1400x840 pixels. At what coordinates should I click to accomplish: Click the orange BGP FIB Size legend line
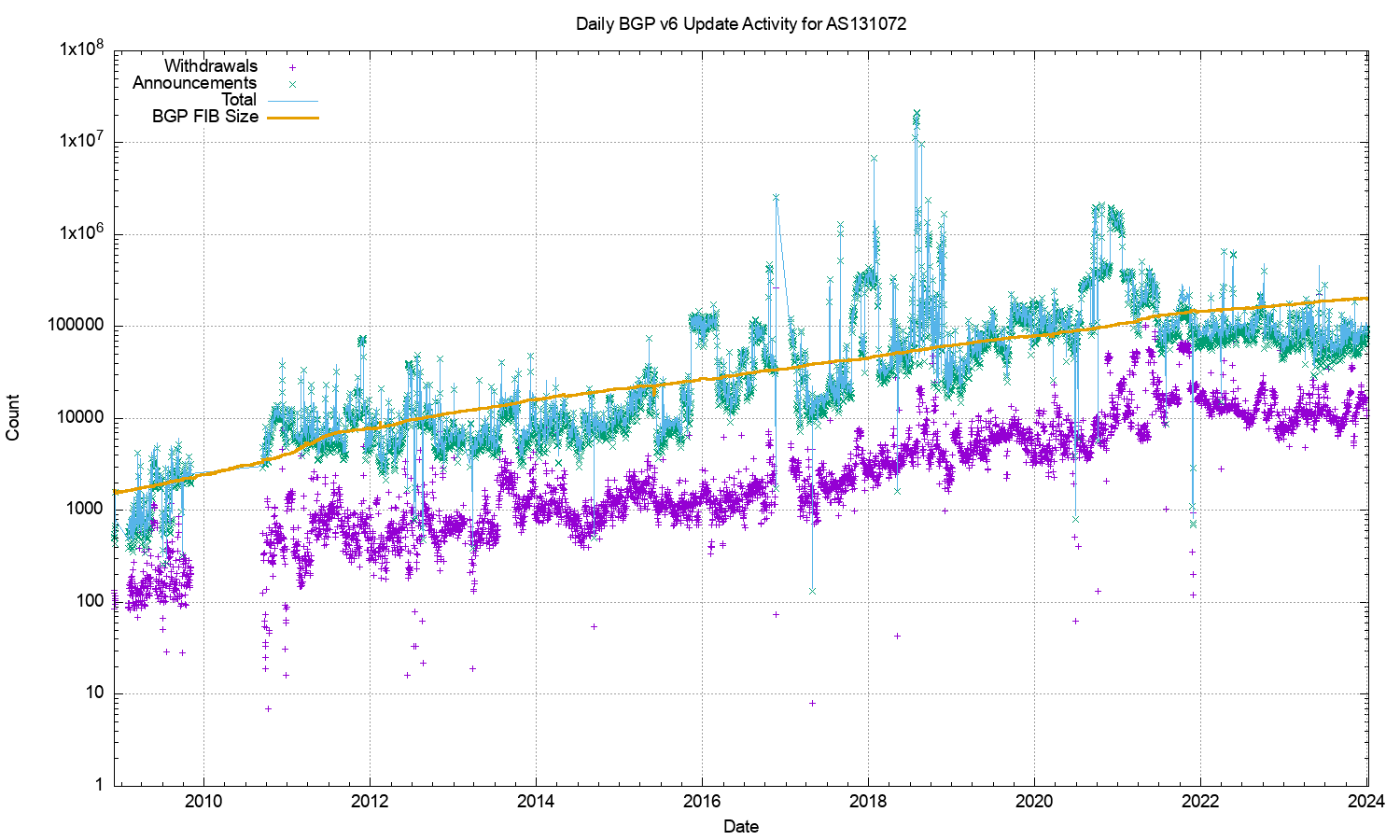click(x=292, y=118)
